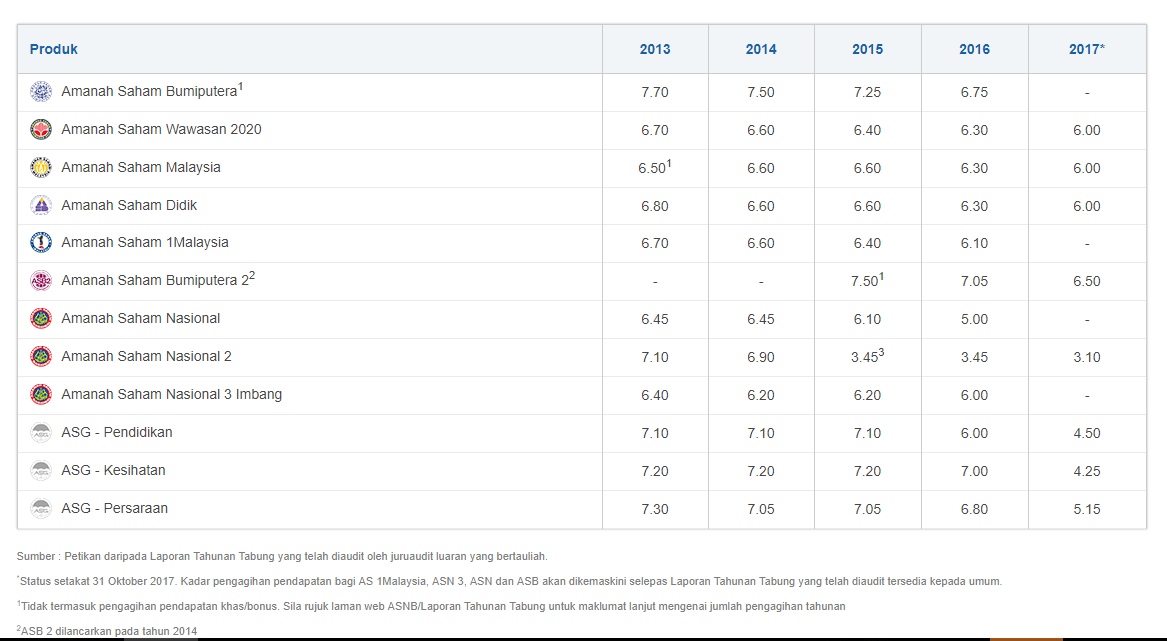Click the ASG - Persaraan name
The width and height of the screenshot is (1167, 641).
pyautogui.click(x=115, y=508)
